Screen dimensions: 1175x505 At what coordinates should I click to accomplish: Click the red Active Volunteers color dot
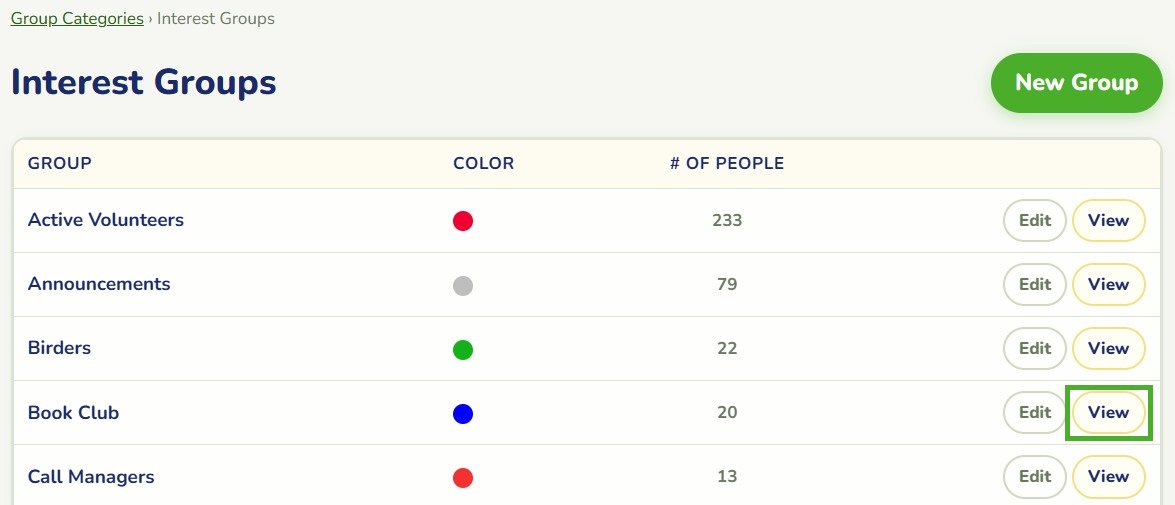463,221
